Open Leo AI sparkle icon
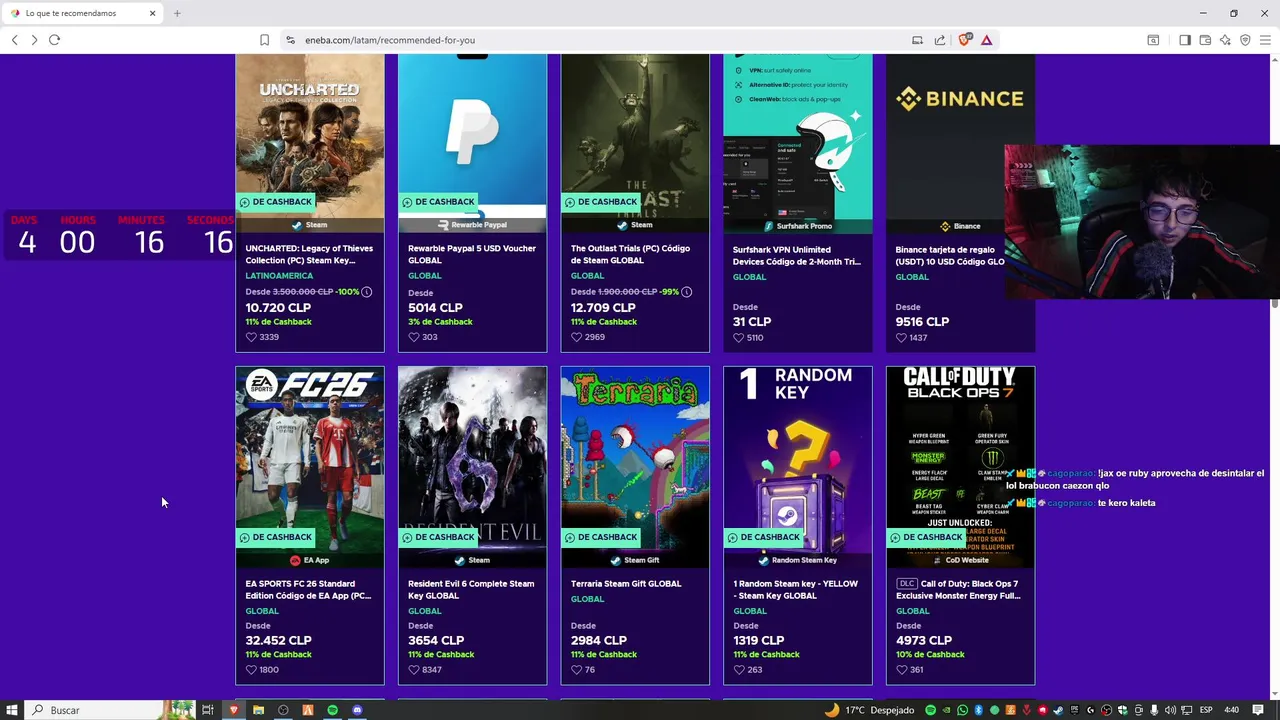 tap(1225, 40)
